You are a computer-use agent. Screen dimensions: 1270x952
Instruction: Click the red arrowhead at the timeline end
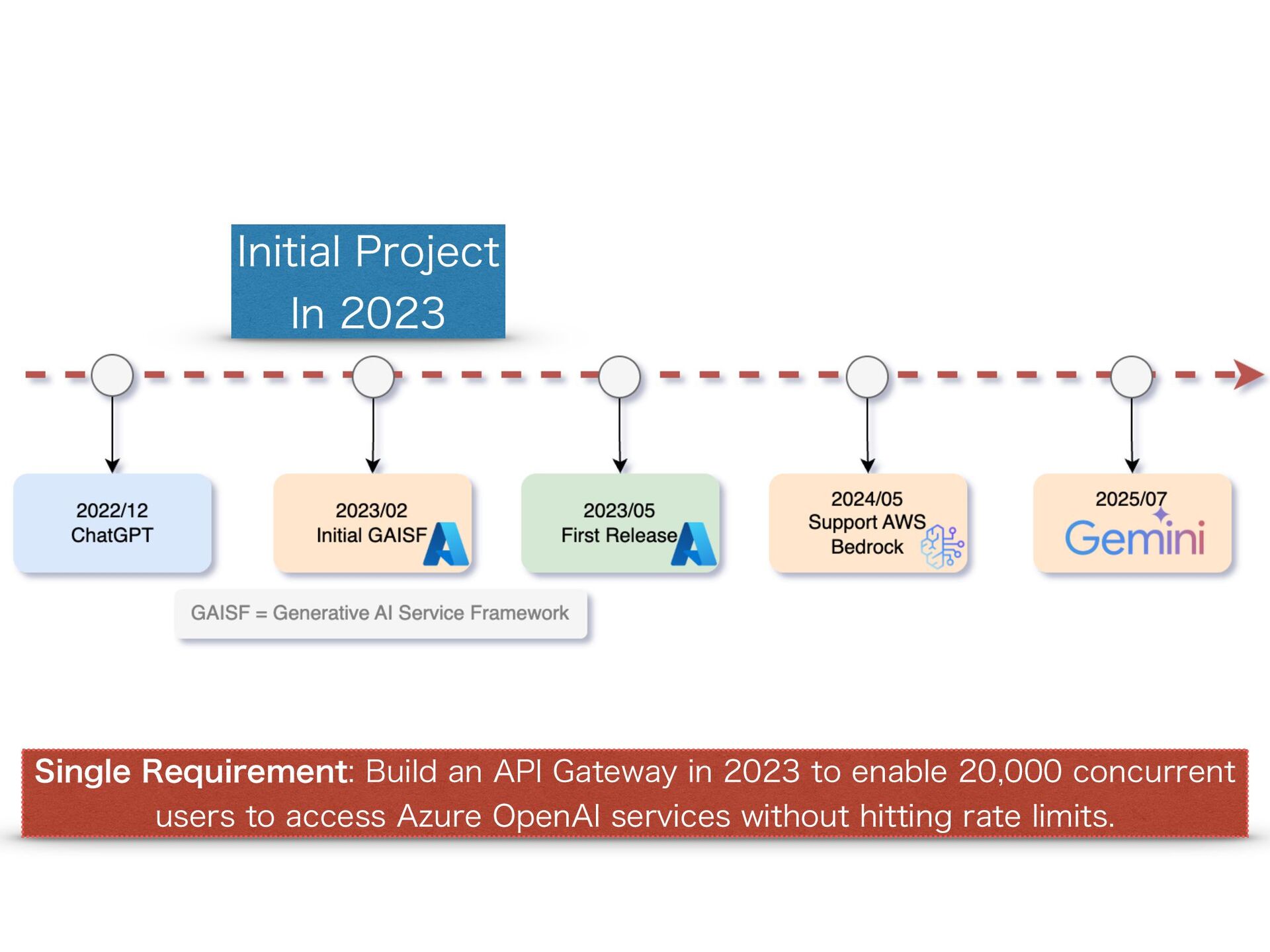point(1249,375)
